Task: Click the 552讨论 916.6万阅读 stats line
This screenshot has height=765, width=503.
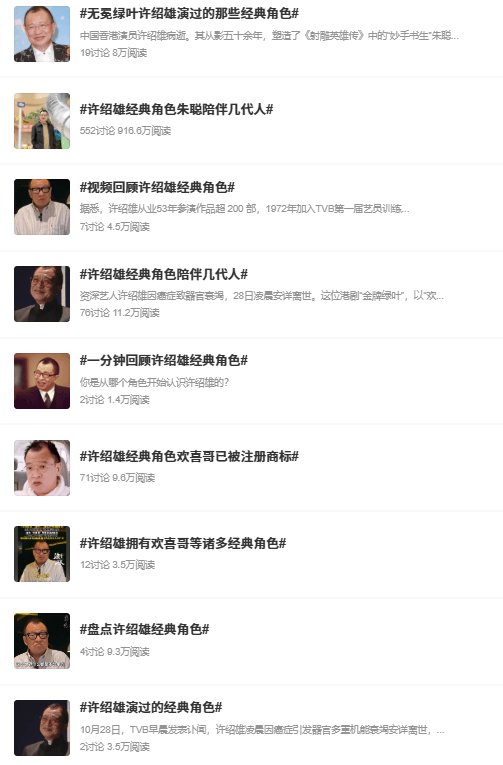Action: pyautogui.click(x=125, y=131)
